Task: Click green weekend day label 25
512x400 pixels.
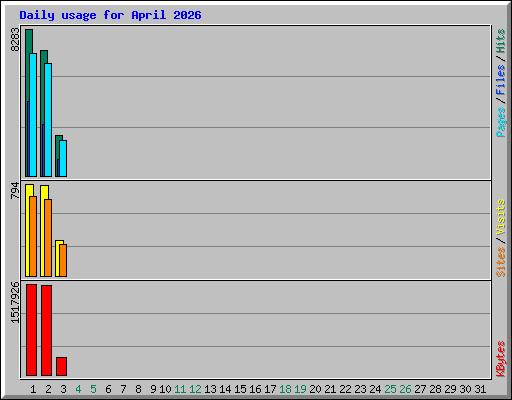Action: pyautogui.click(x=390, y=389)
